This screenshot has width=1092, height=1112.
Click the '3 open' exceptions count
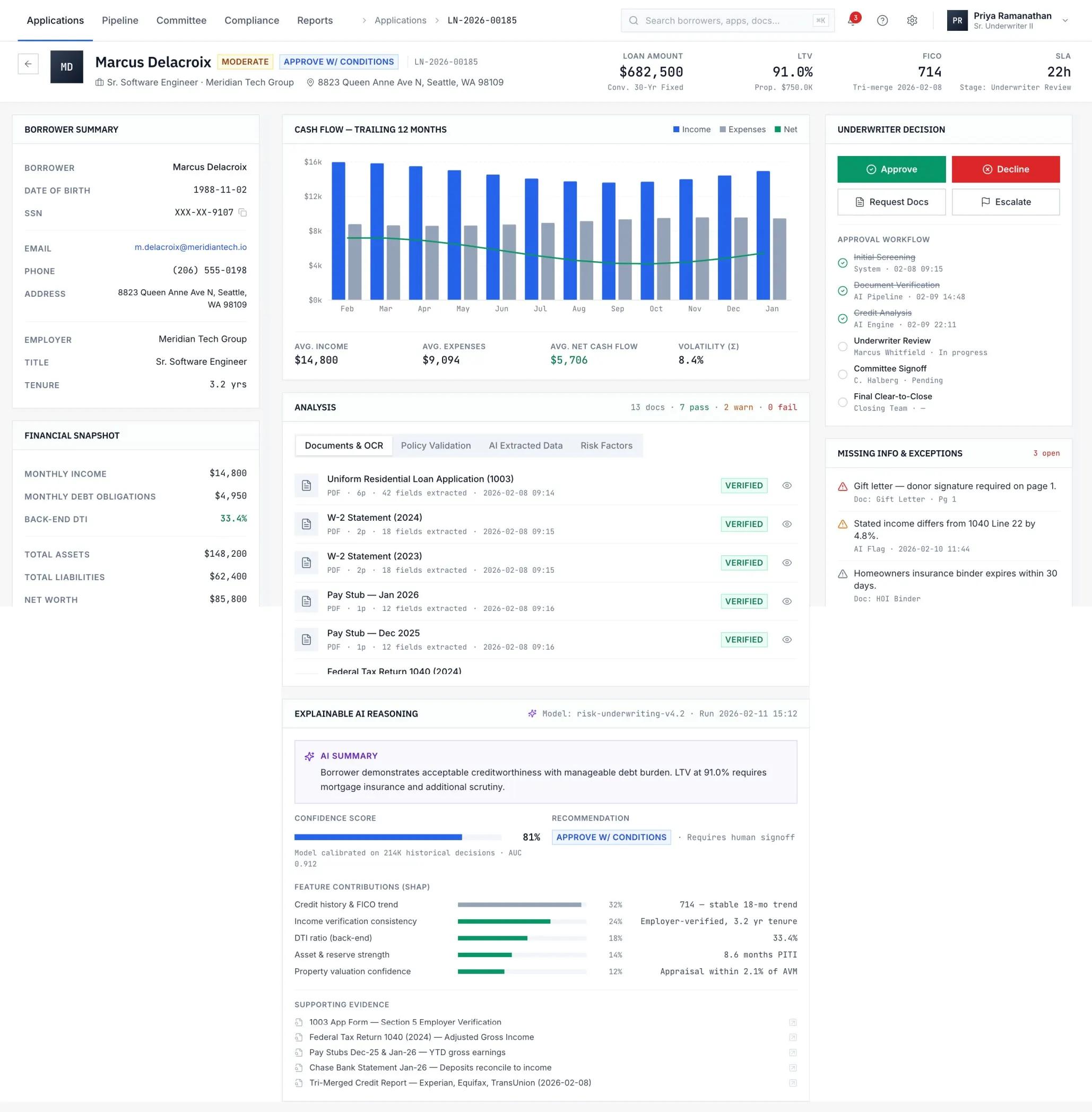tap(1046, 453)
